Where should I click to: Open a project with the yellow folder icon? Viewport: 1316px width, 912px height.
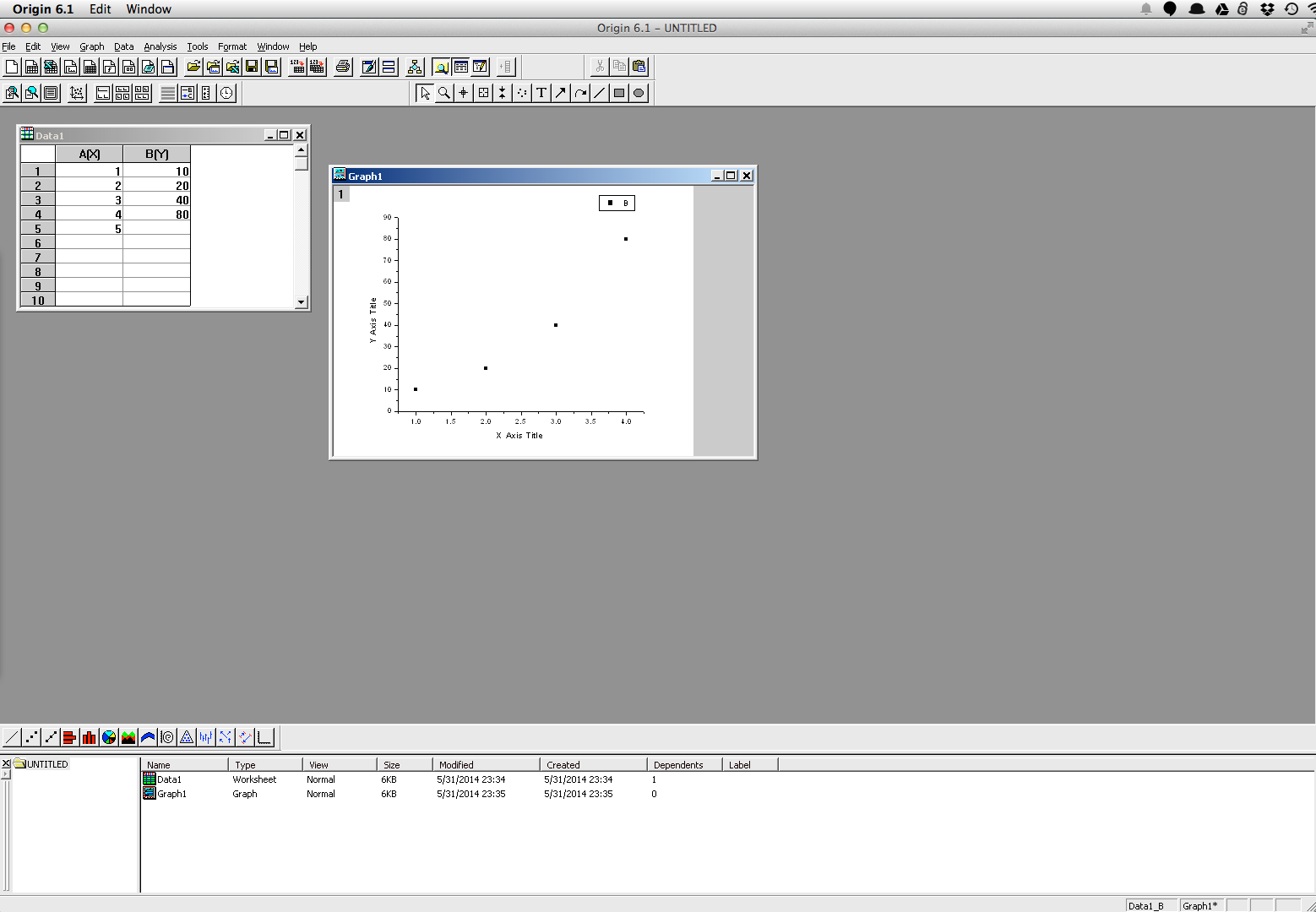click(x=193, y=67)
